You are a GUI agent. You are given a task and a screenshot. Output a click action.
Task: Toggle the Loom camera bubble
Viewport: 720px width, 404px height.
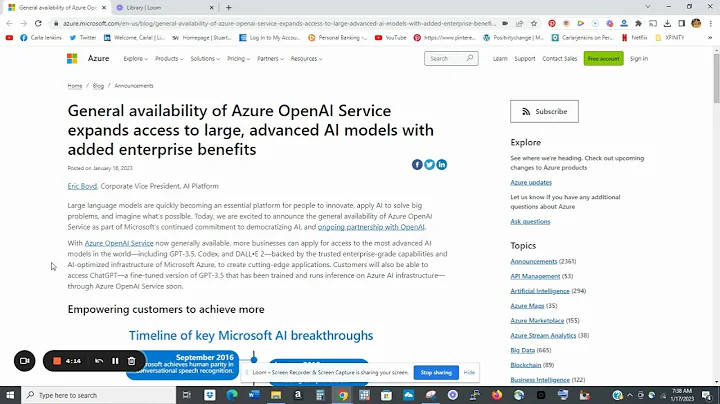coord(24,361)
